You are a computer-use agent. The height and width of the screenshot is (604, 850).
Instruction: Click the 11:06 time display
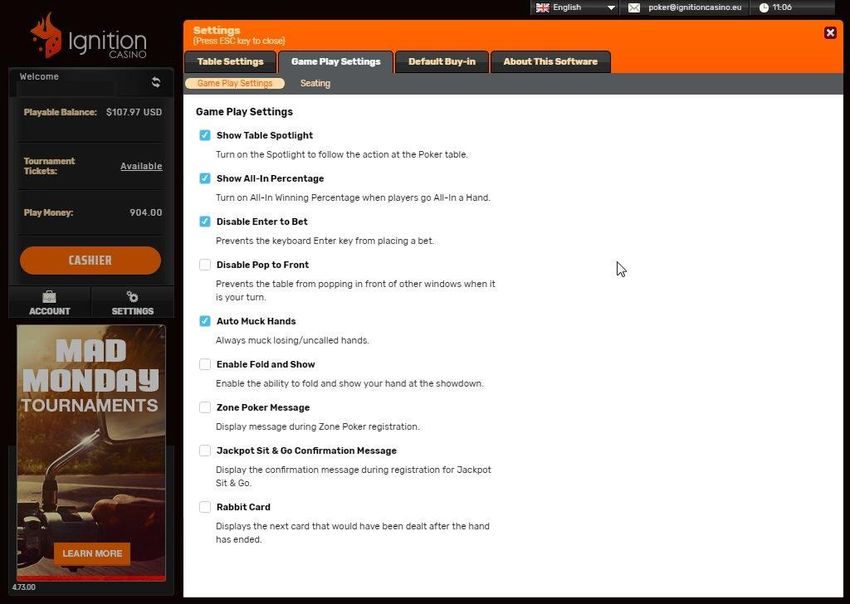coord(782,8)
